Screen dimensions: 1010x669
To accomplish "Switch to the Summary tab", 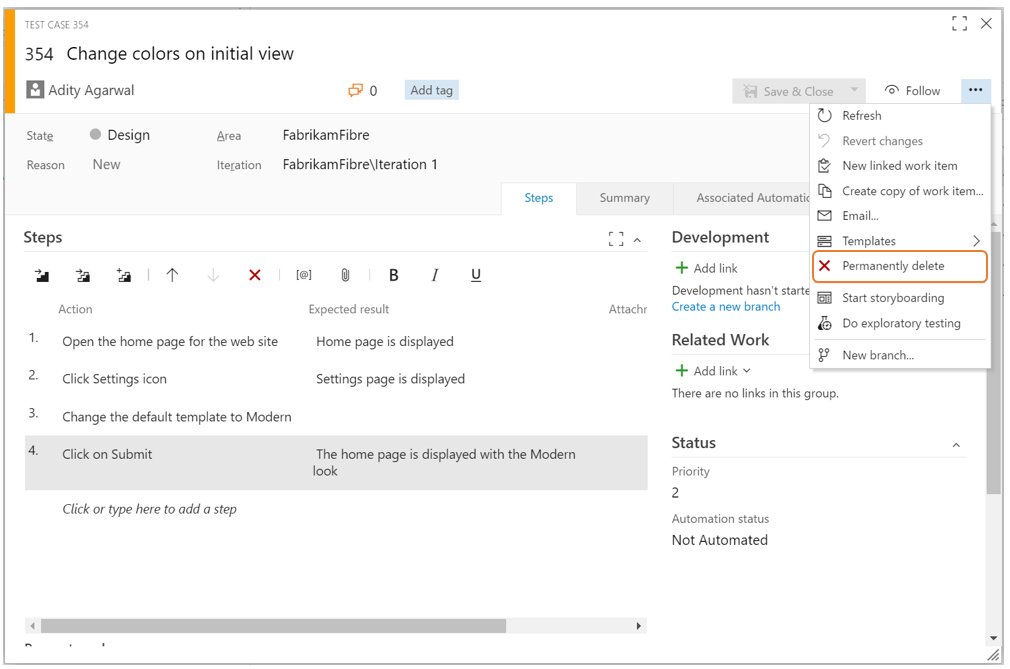I will coord(624,198).
